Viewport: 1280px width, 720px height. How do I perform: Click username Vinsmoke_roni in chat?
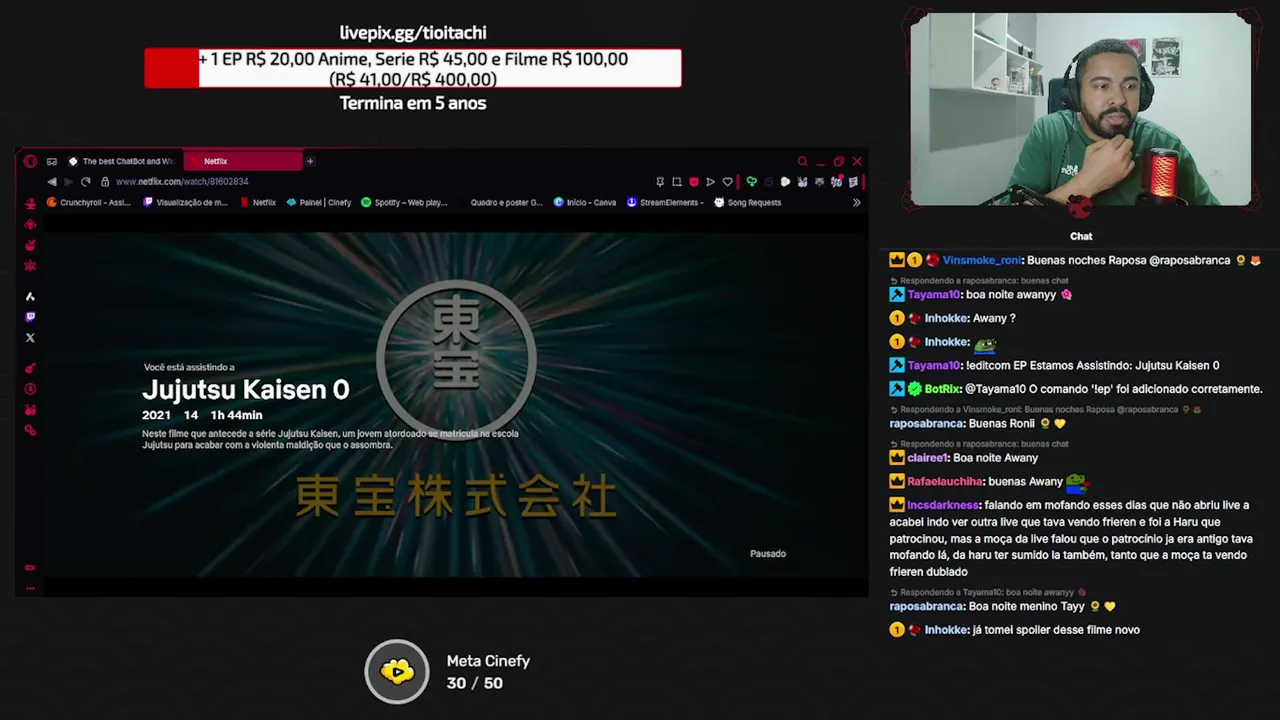tap(981, 260)
